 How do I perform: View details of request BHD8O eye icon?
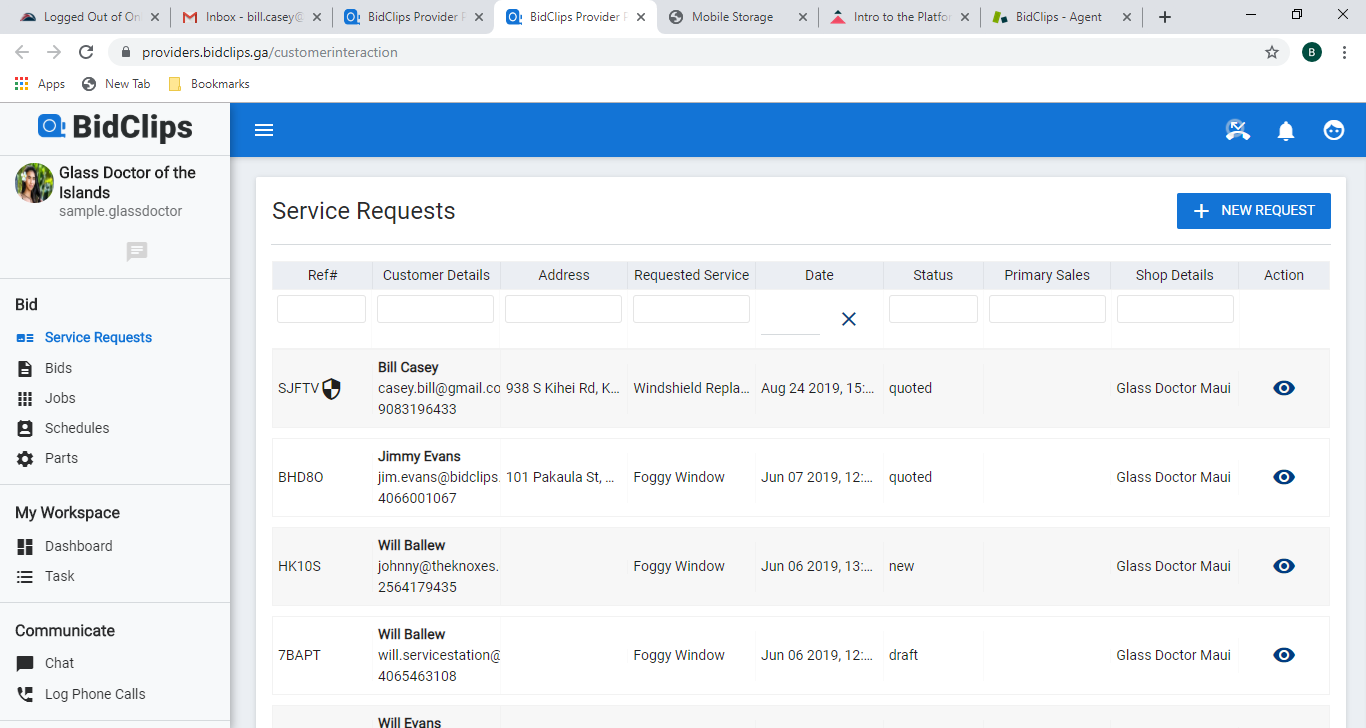point(1284,477)
